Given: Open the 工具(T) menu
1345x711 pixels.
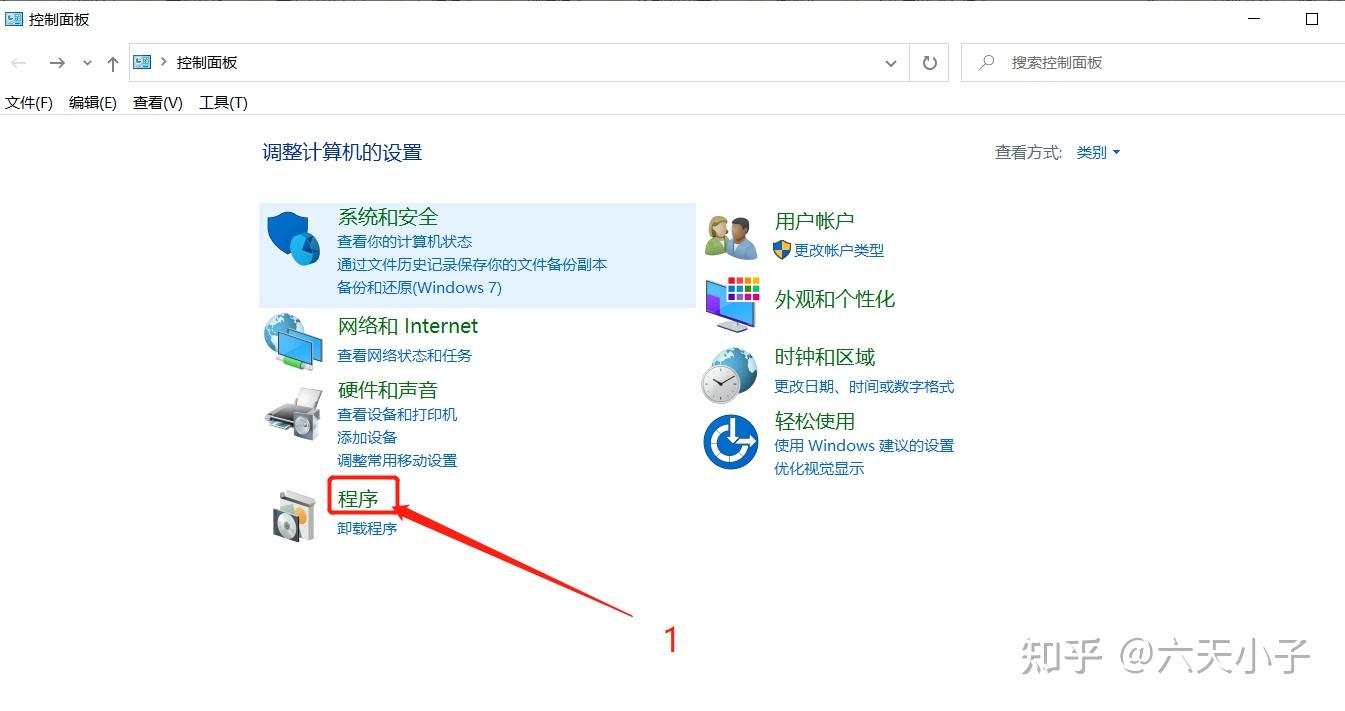Looking at the screenshot, I should coord(224,103).
